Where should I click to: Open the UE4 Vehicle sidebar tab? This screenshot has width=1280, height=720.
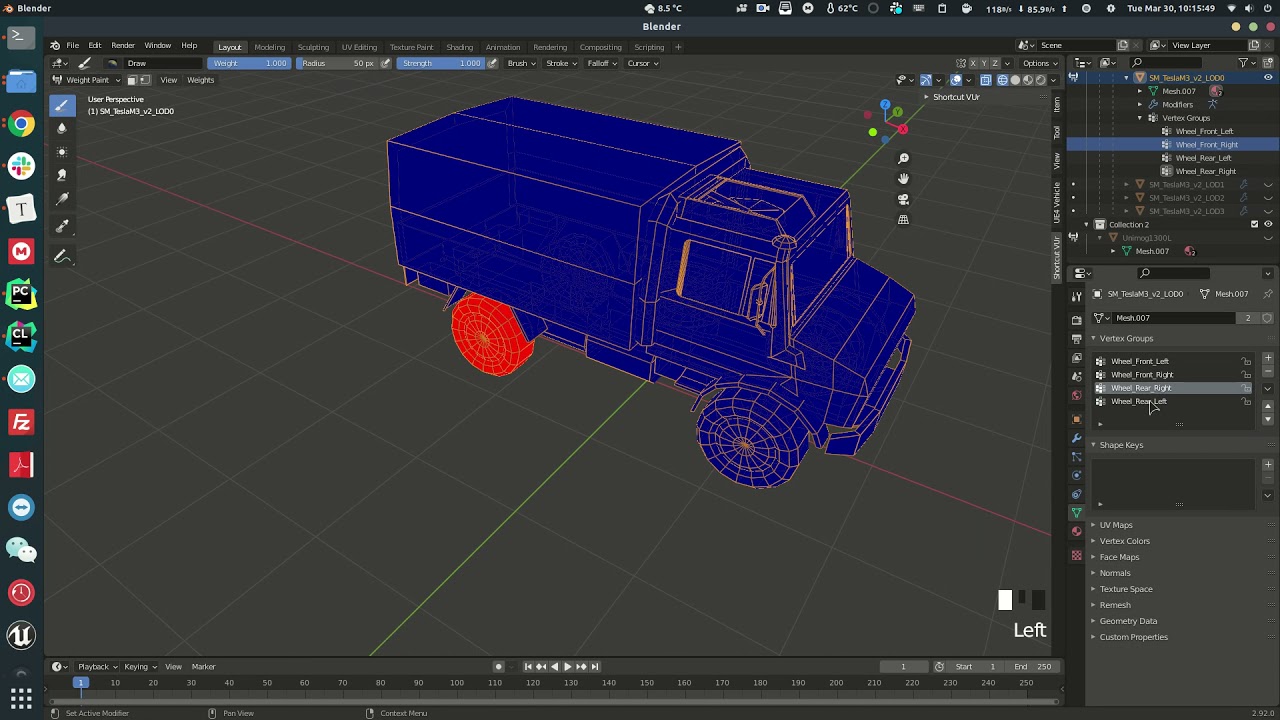pos(1056,202)
